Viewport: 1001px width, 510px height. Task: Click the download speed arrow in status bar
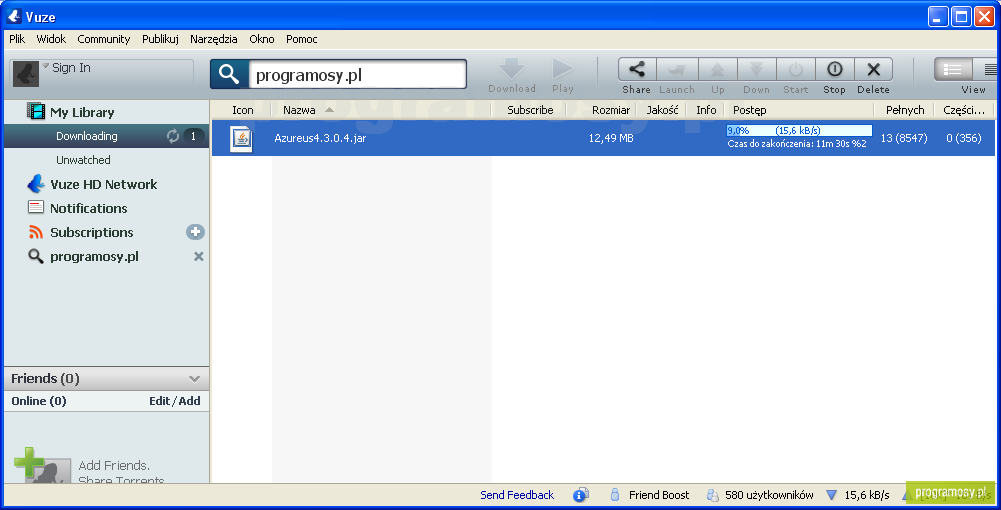tap(831, 495)
